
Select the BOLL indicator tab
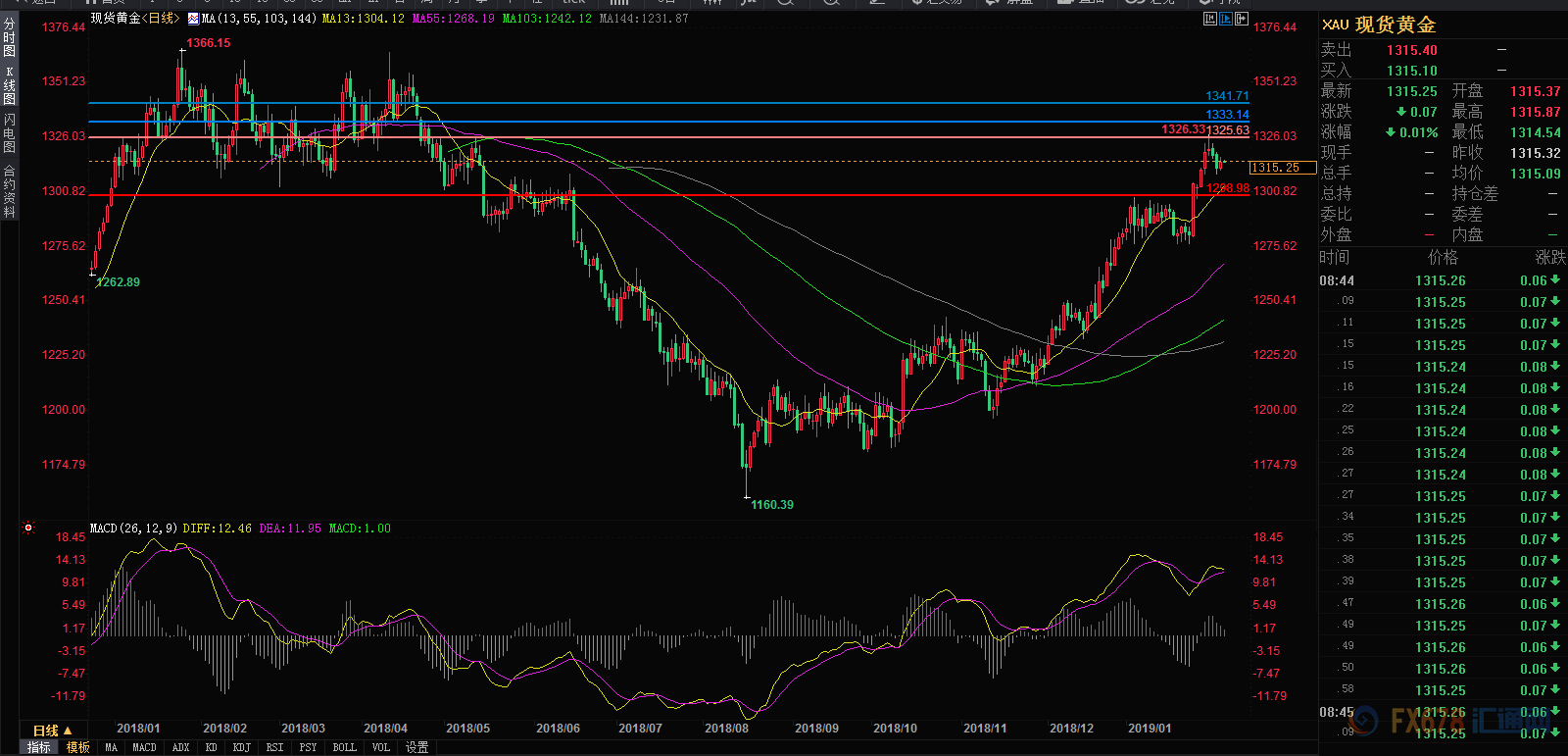tap(345, 747)
